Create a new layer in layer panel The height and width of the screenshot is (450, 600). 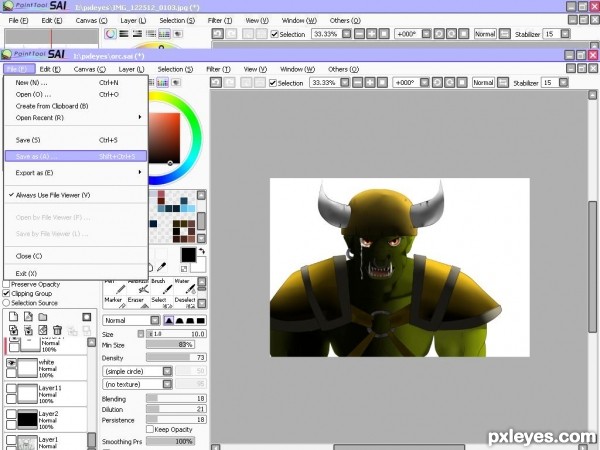pyautogui.click(x=13, y=317)
